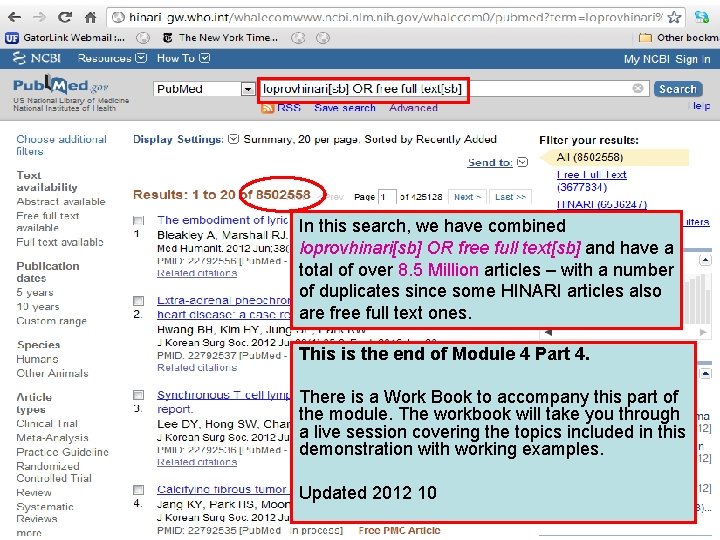
Task: Filter by Systematic Reviews
Action: (x=45, y=512)
